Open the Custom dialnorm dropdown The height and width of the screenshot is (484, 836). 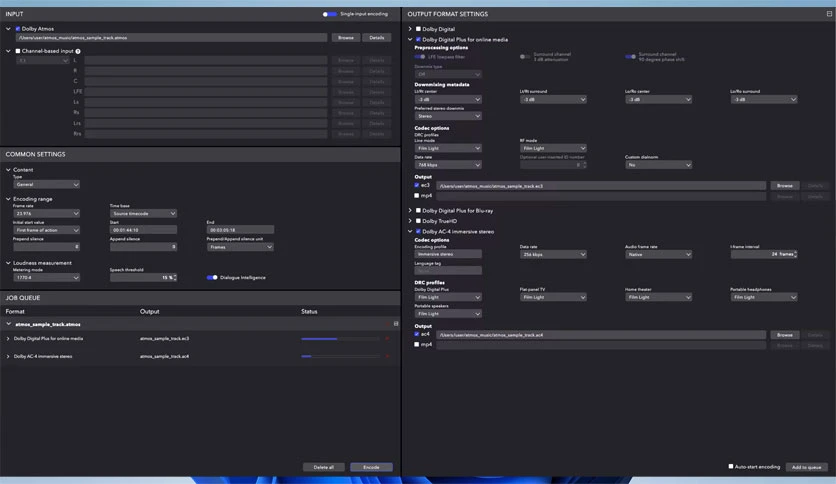point(658,165)
